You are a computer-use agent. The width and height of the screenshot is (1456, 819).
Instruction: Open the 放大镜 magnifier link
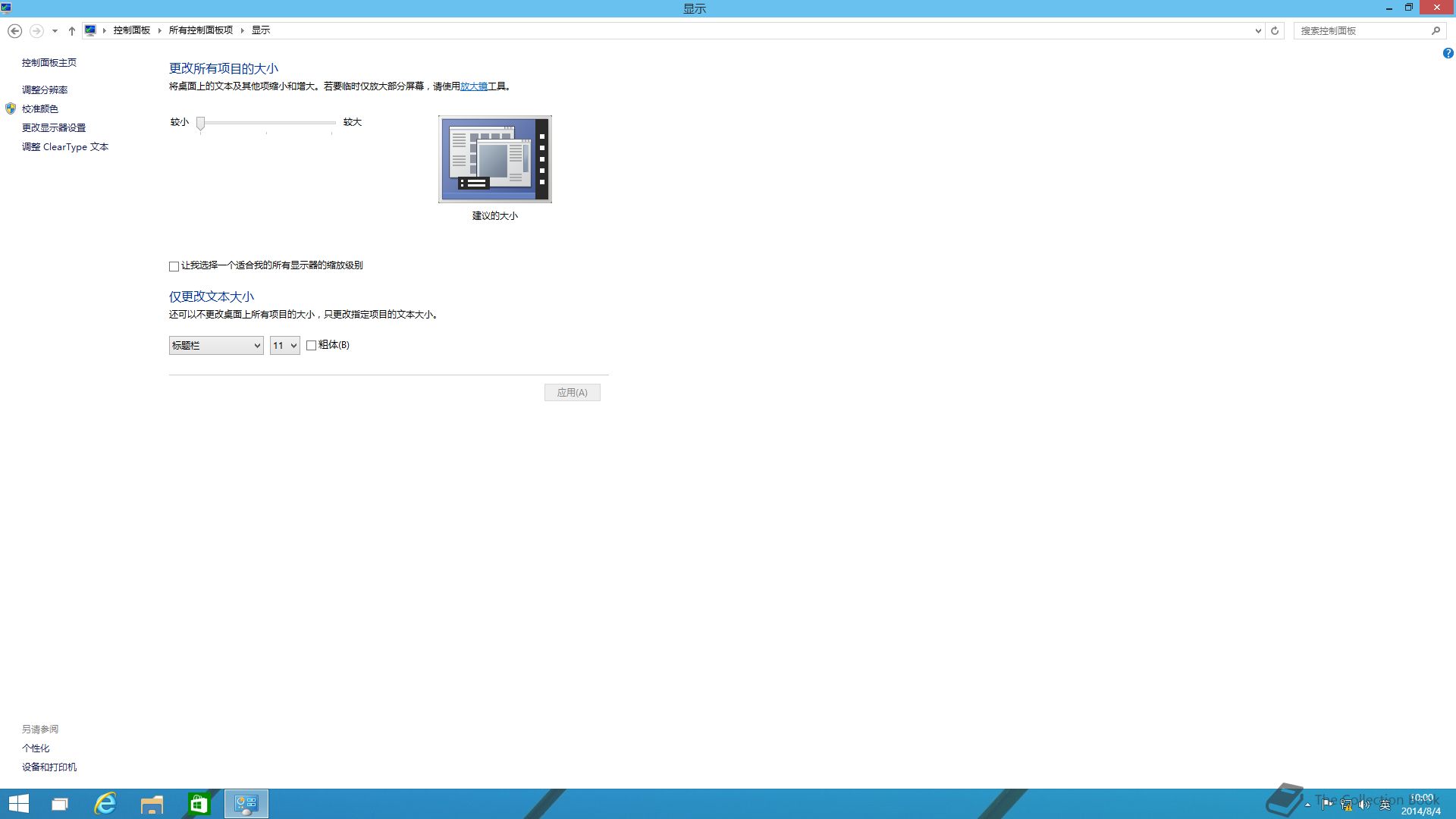[x=474, y=86]
